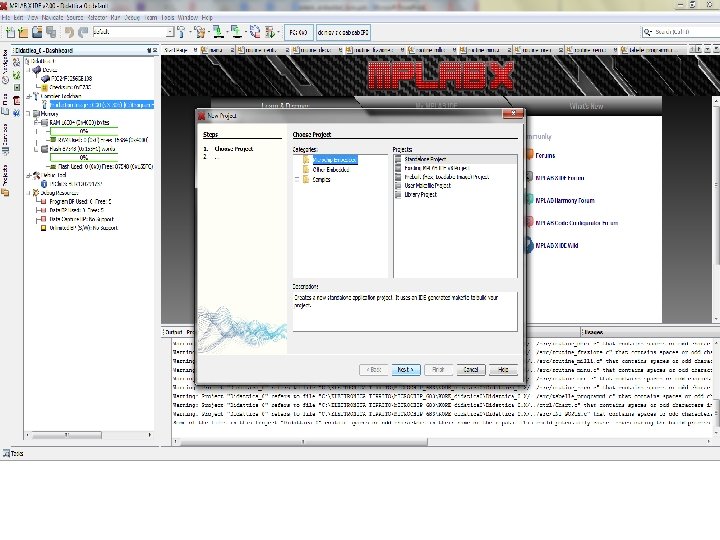Collapse the Compiler Toolchain tree node
The image size is (720, 540).
28,96
